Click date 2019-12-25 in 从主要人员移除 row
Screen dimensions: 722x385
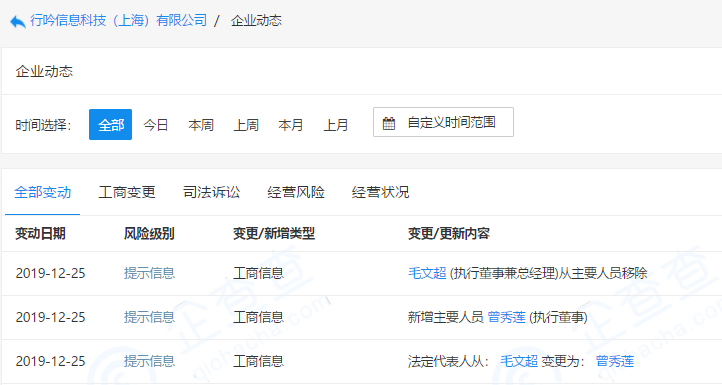point(51,273)
